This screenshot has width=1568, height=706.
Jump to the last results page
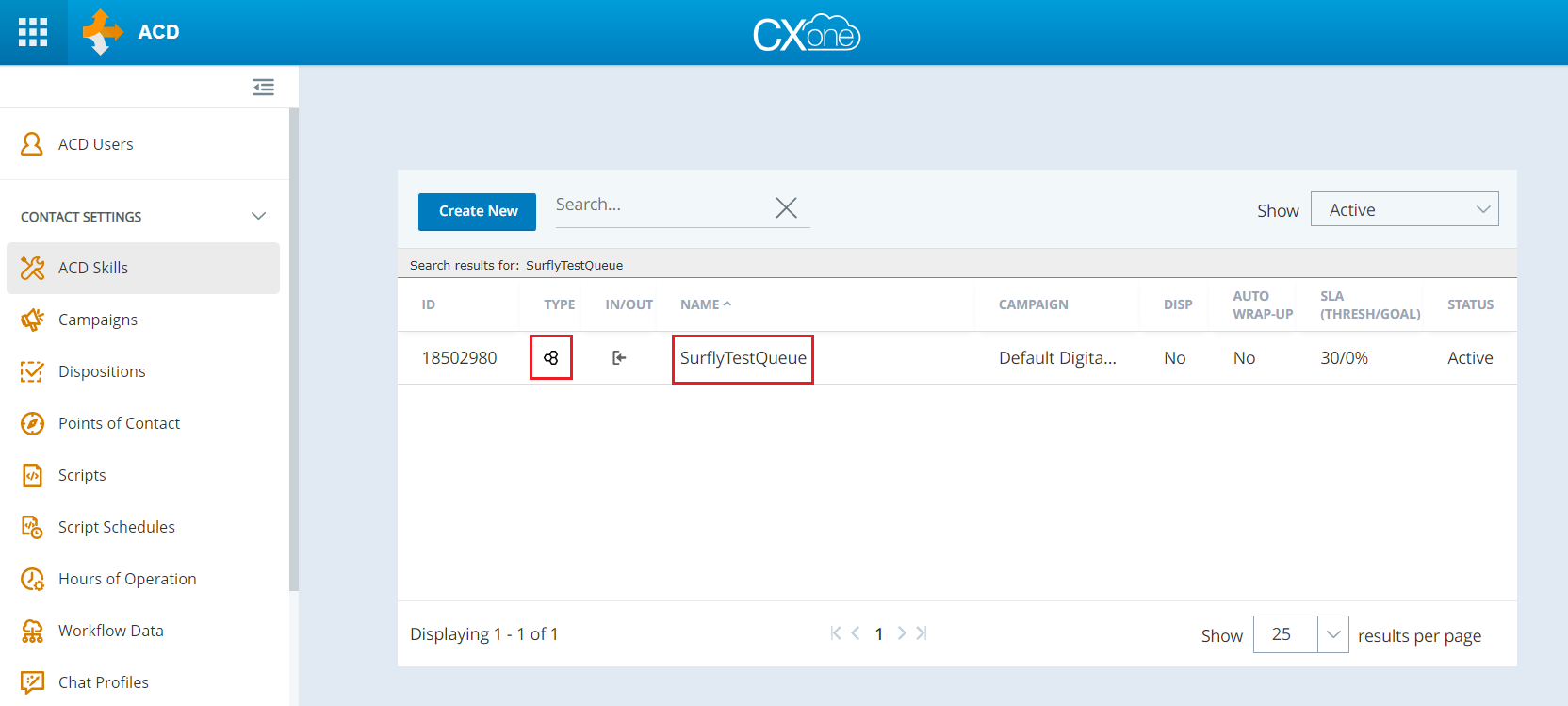922,633
